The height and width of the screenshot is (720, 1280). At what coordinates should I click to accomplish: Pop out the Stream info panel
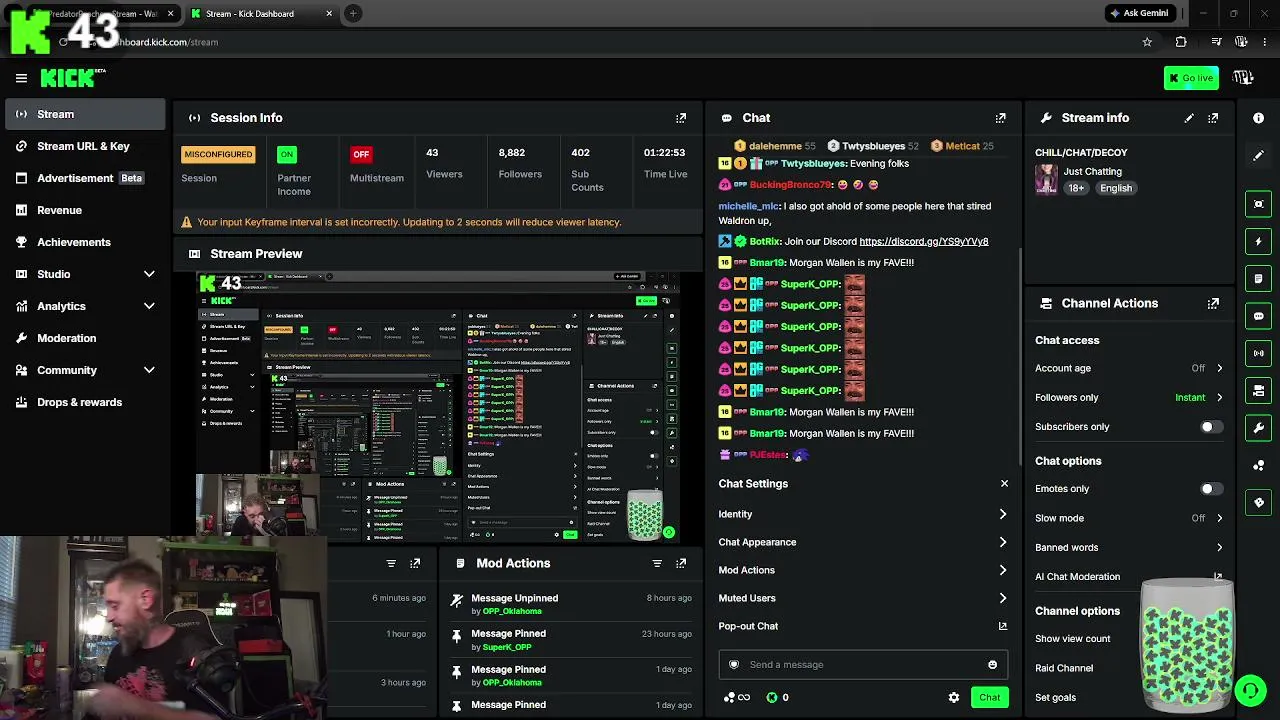(x=1213, y=118)
